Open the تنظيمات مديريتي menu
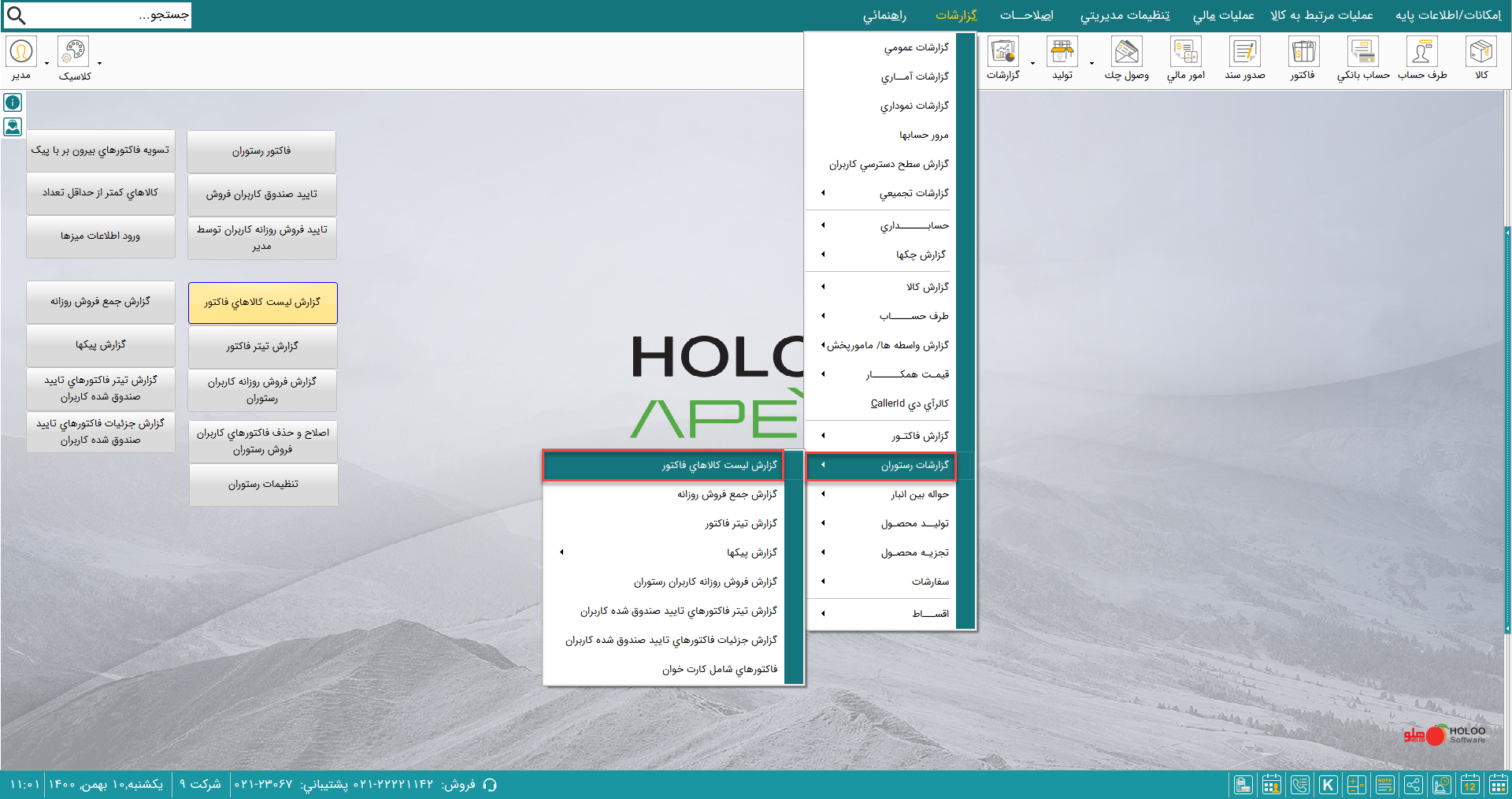1512x799 pixels. [1125, 15]
